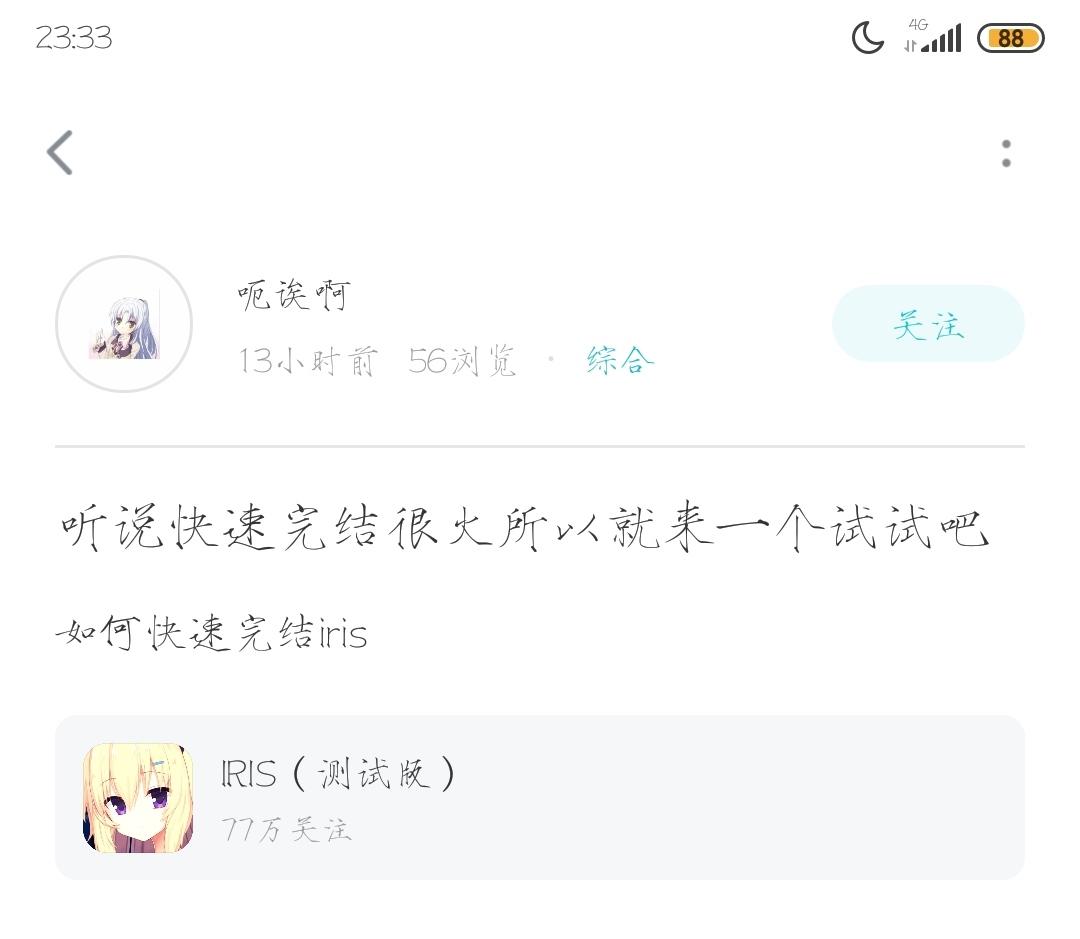Viewport: 1080px width, 939px height.
Task: Open the poster's profile avatar
Action: pos(124,324)
